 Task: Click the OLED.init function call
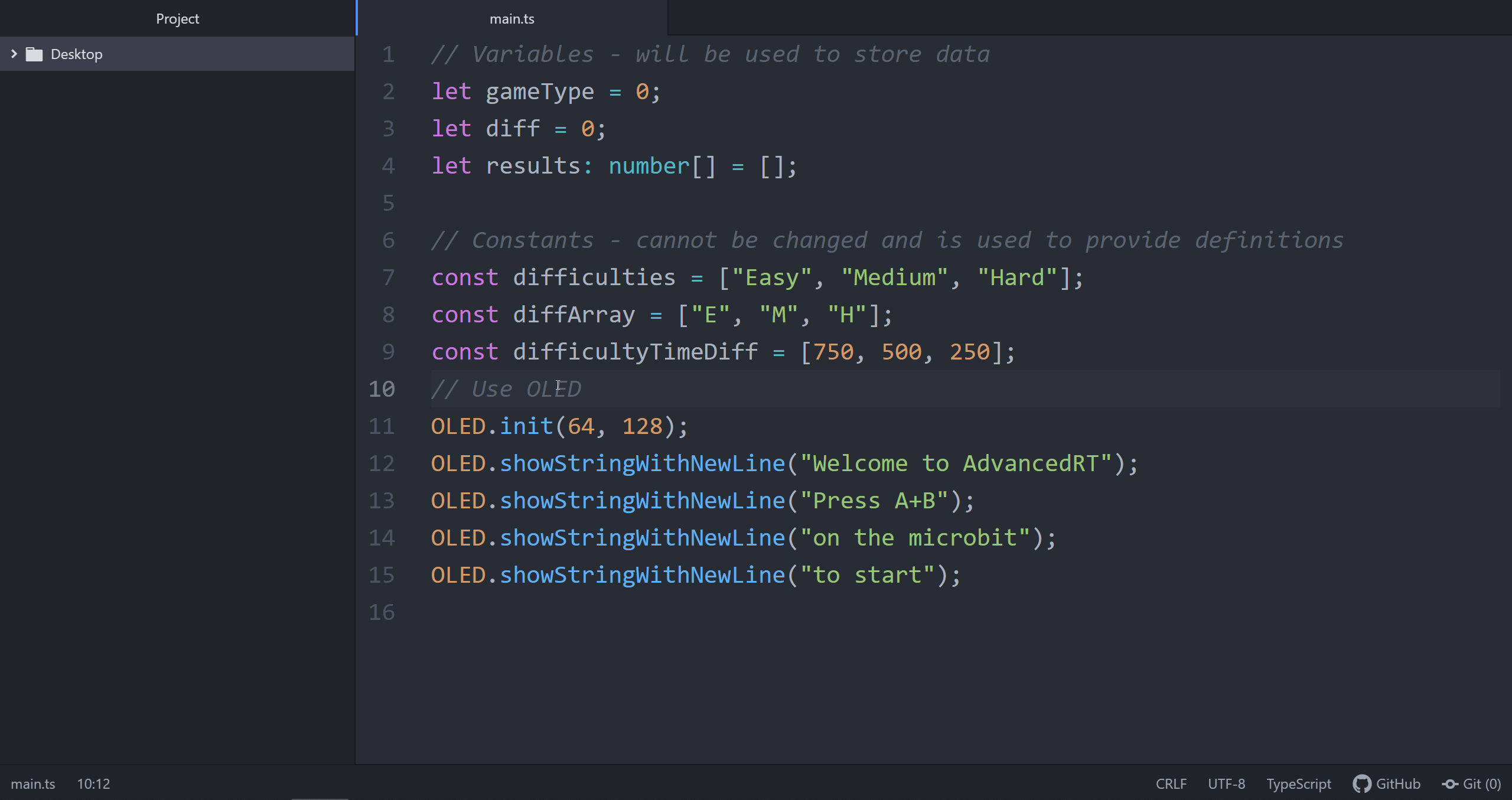[x=526, y=426]
